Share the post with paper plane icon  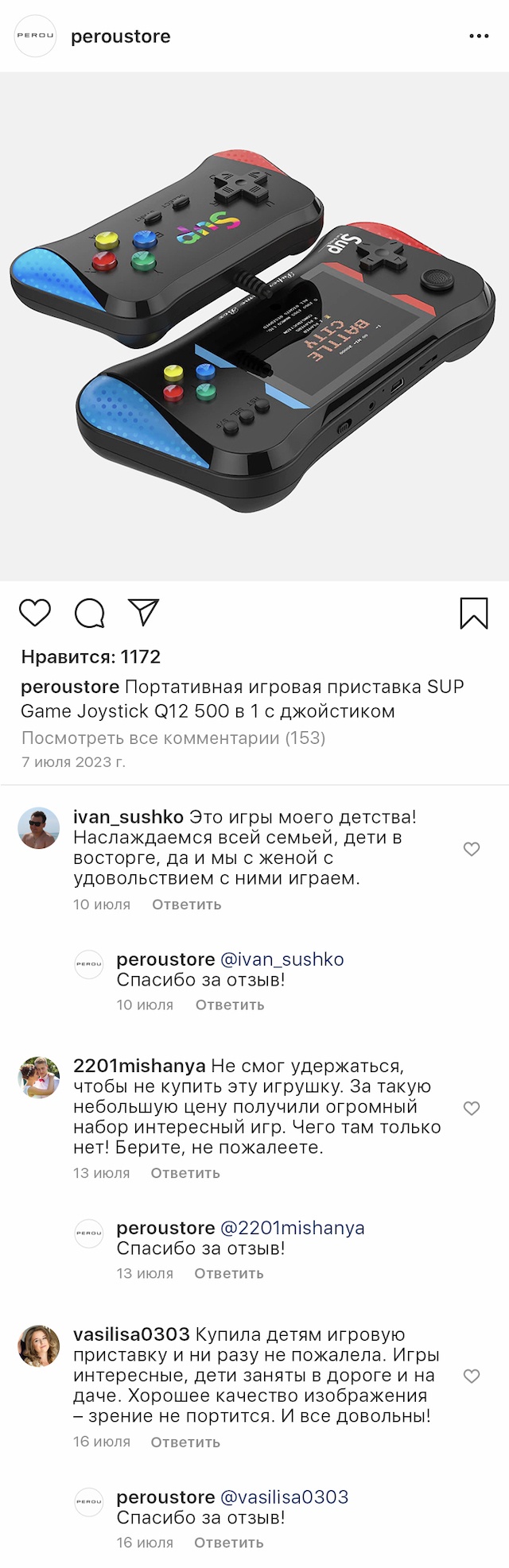(x=144, y=612)
